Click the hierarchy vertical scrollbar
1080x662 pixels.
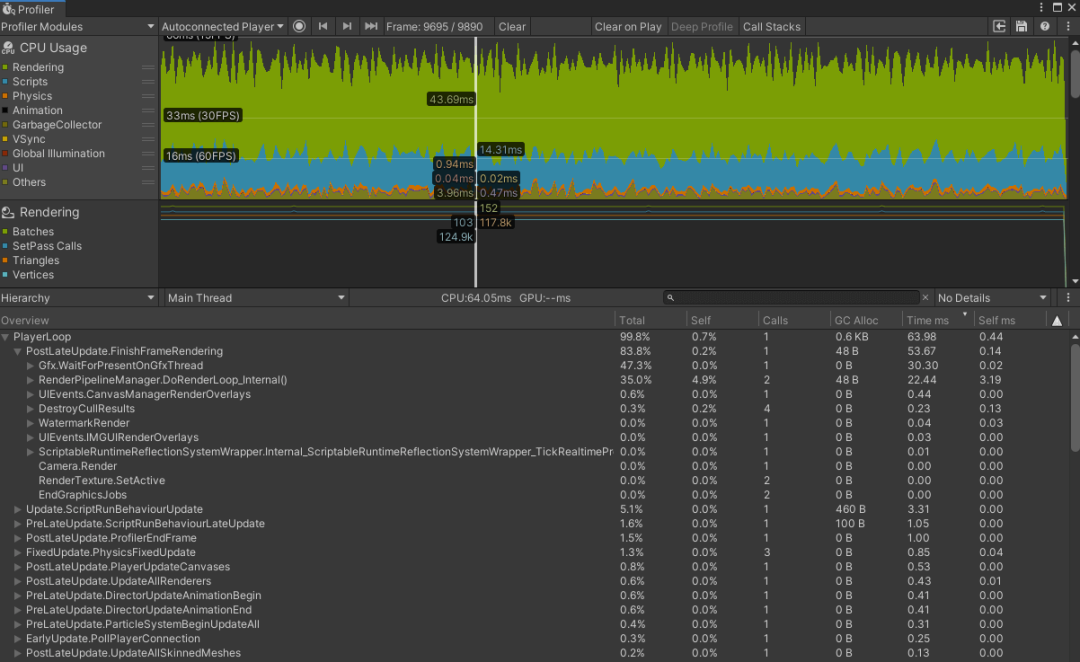(1074, 398)
